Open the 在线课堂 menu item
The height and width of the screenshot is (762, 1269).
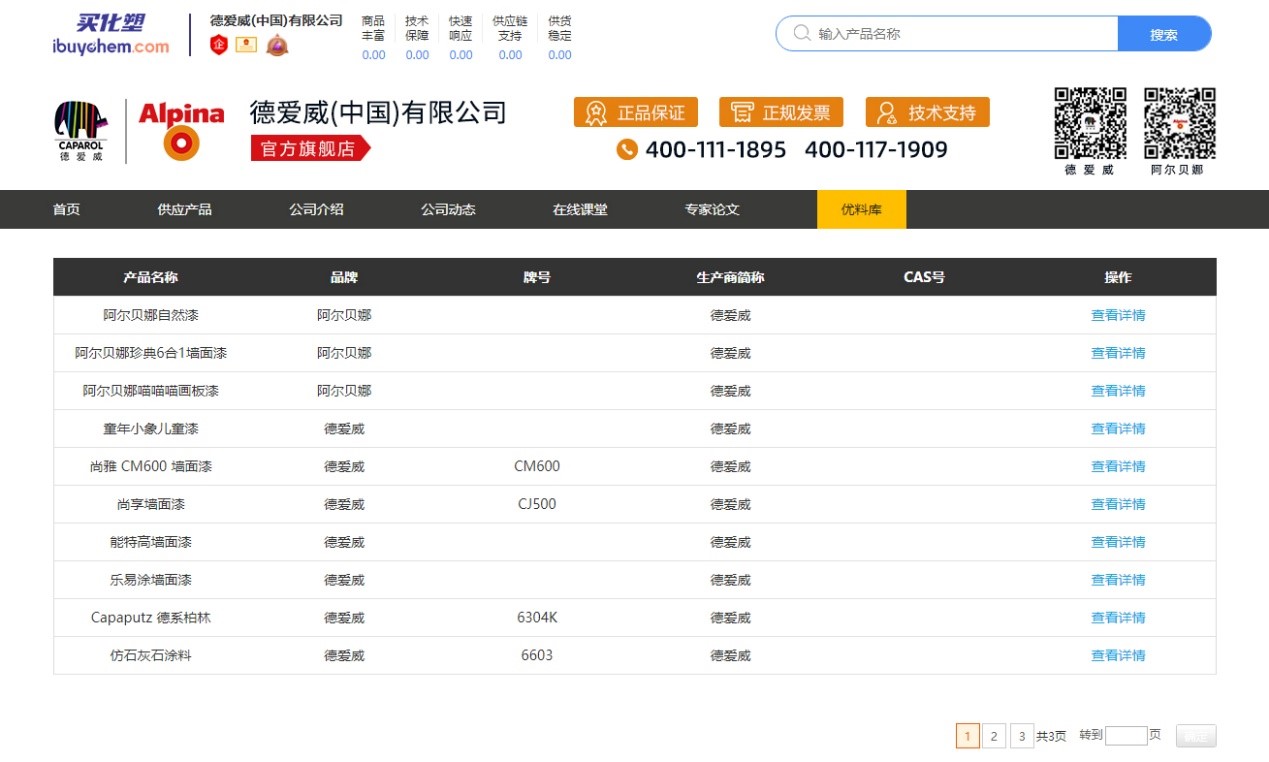(580, 210)
